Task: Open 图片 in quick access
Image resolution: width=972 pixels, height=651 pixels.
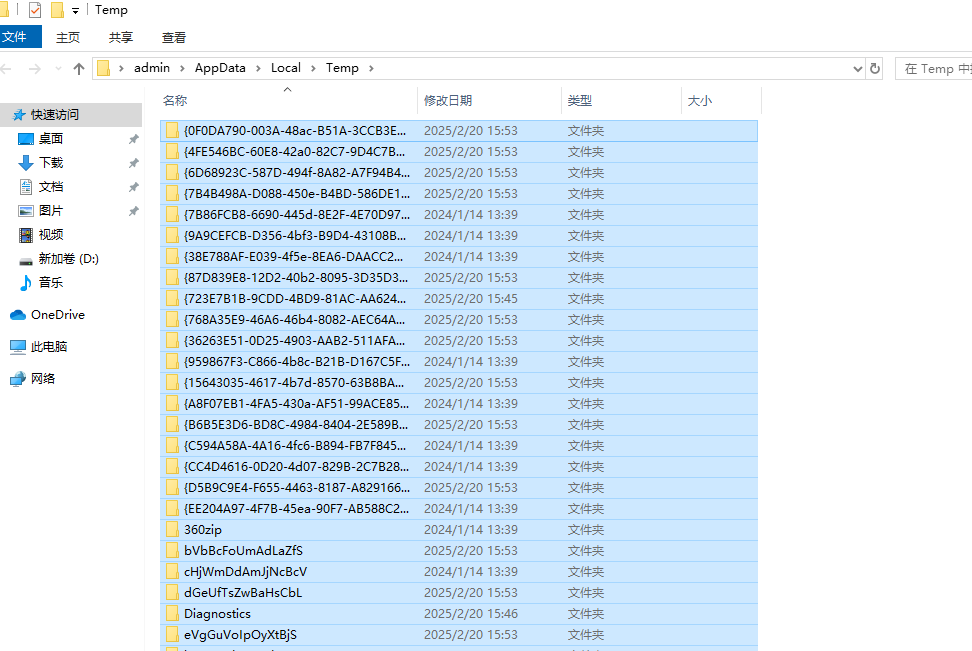Action: pos(51,211)
